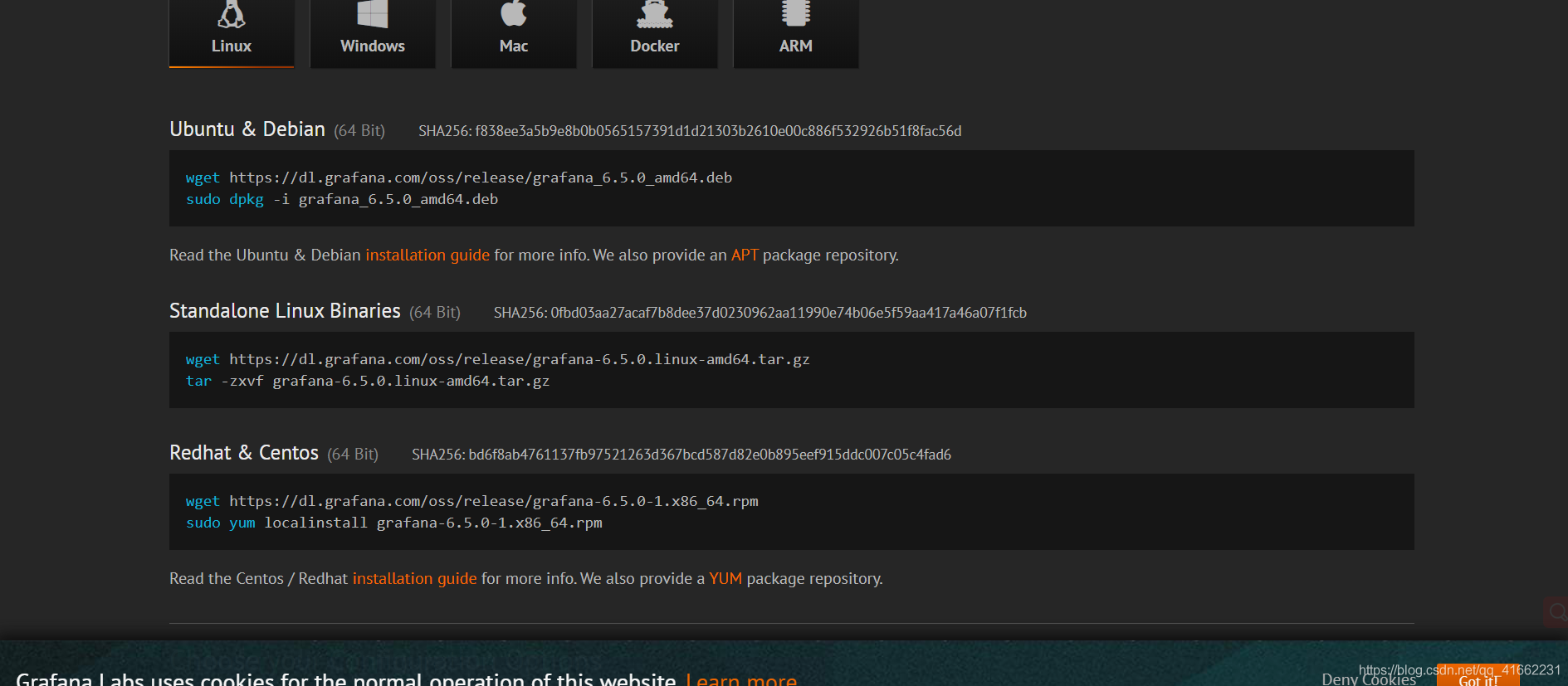Switch to the Linux tab label
1568x686 pixels.
tap(232, 46)
